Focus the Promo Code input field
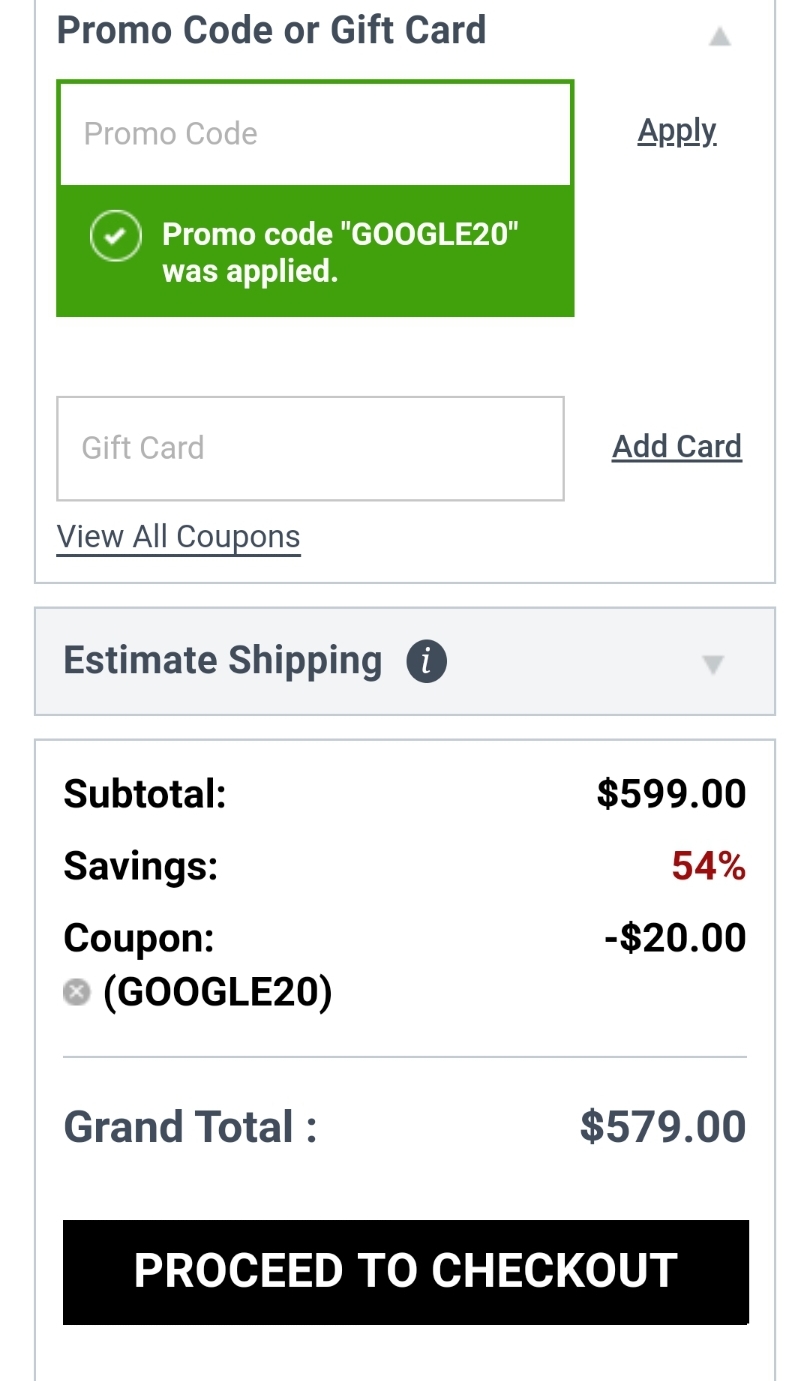 (315, 134)
